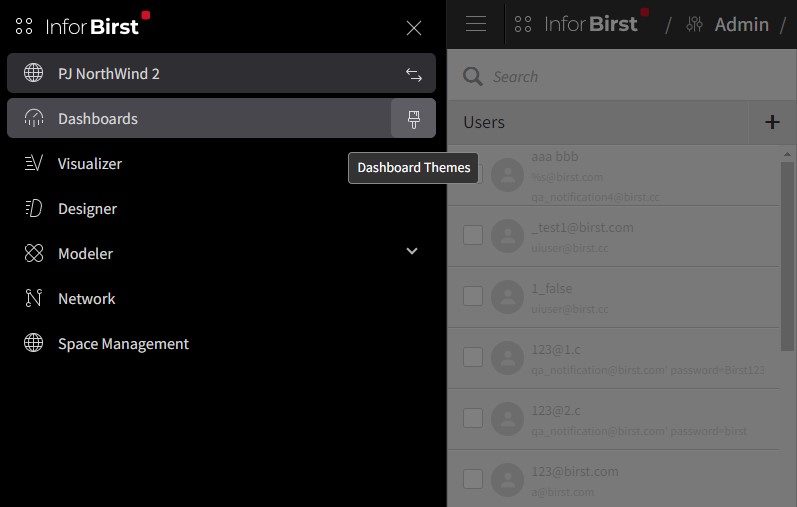The width and height of the screenshot is (797, 507).
Task: Select the checkbox for user 1_false
Action: click(473, 296)
